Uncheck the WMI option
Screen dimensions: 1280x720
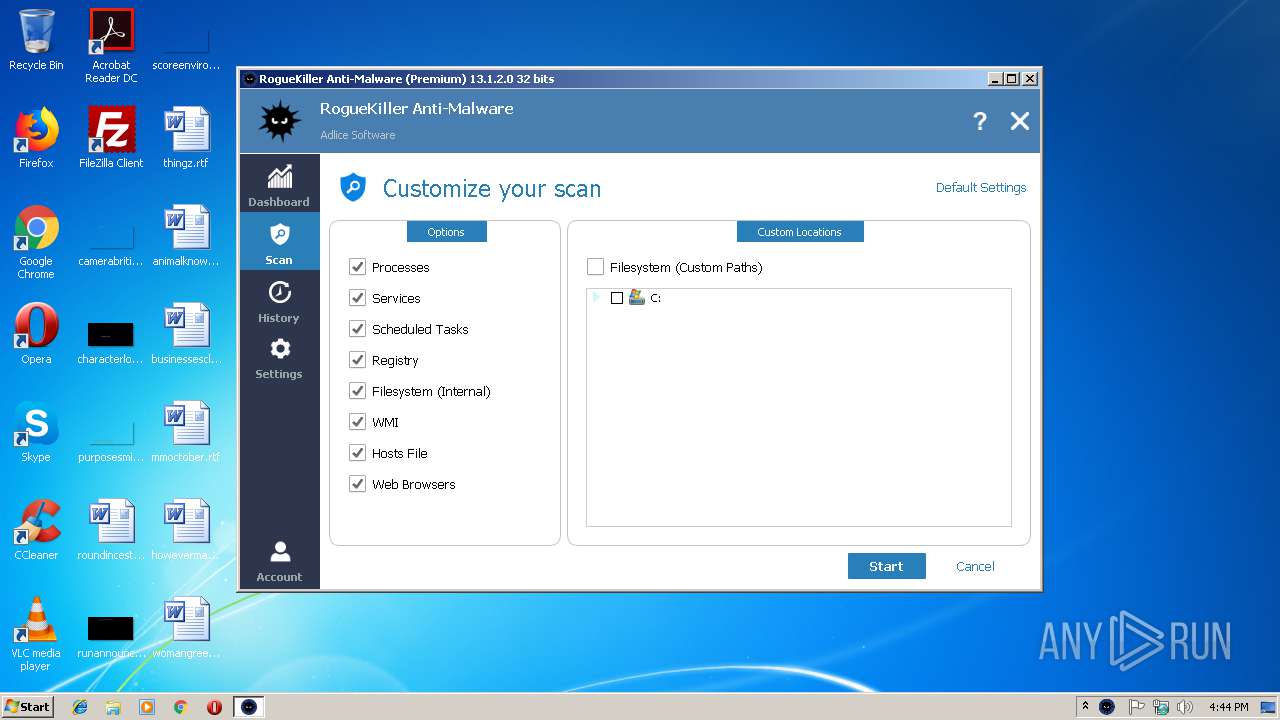coord(357,422)
